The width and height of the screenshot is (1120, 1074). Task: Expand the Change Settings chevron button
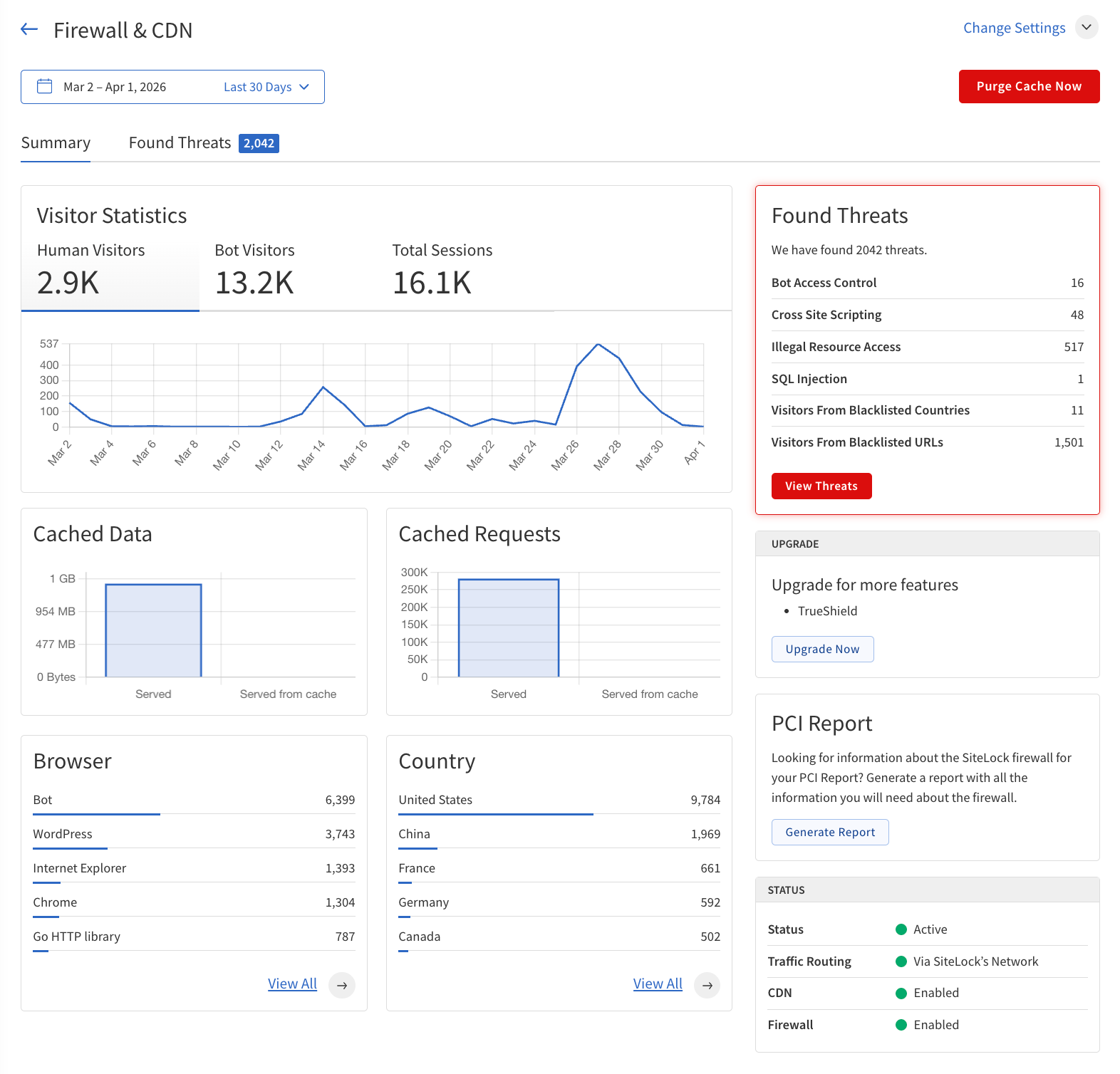[1086, 28]
